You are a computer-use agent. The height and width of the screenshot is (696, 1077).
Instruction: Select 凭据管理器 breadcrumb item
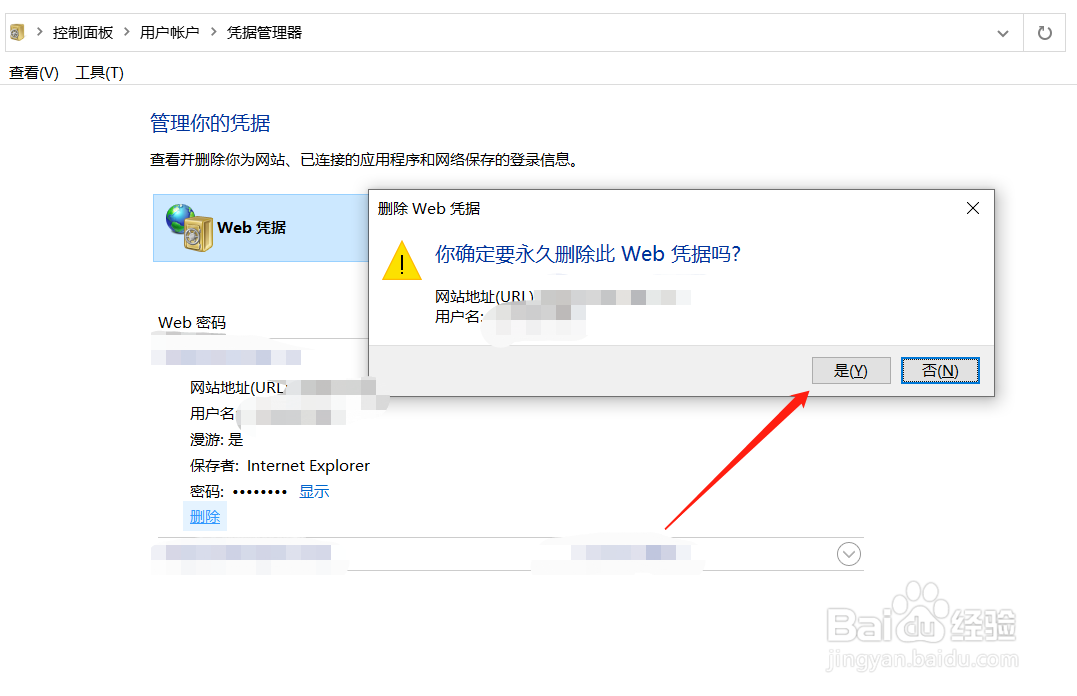pos(264,32)
